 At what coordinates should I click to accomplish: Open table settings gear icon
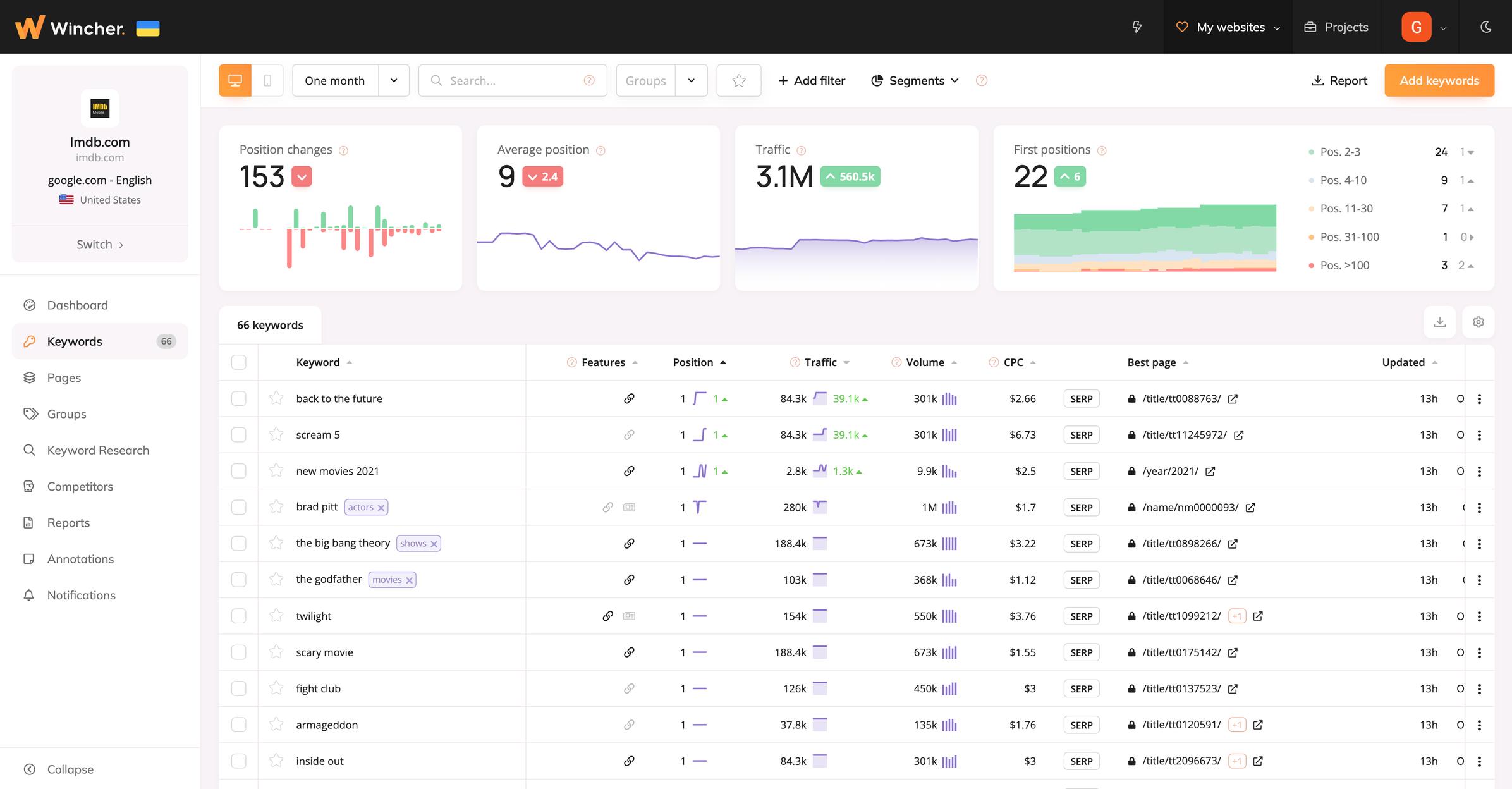(x=1478, y=322)
